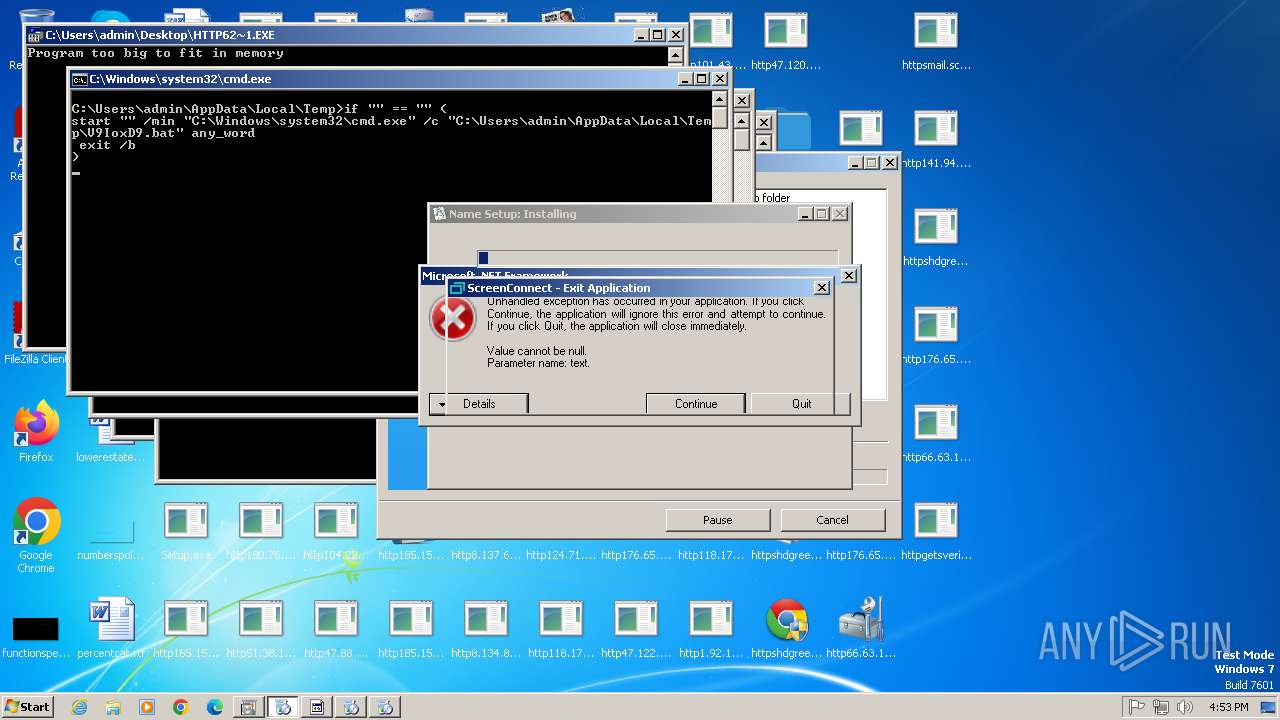Open Firefox desktop shortcut
The image size is (1280, 720).
pyautogui.click(x=36, y=432)
